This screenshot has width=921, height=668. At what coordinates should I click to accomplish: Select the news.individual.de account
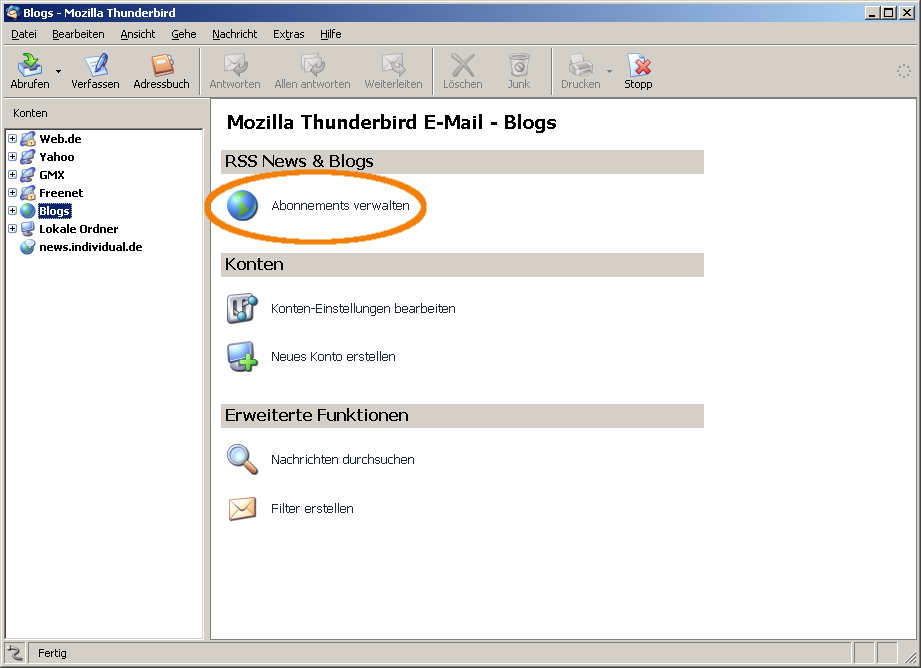pos(90,247)
